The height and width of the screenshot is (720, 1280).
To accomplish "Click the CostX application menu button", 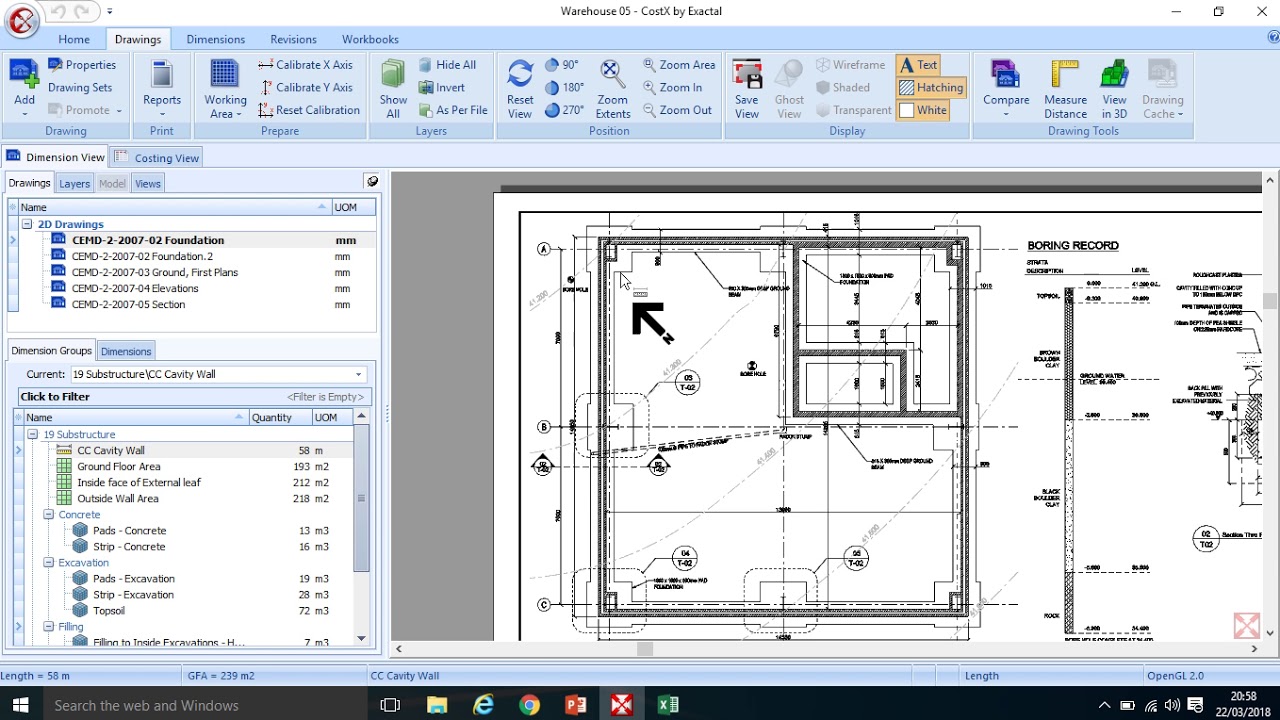I will click(x=22, y=20).
